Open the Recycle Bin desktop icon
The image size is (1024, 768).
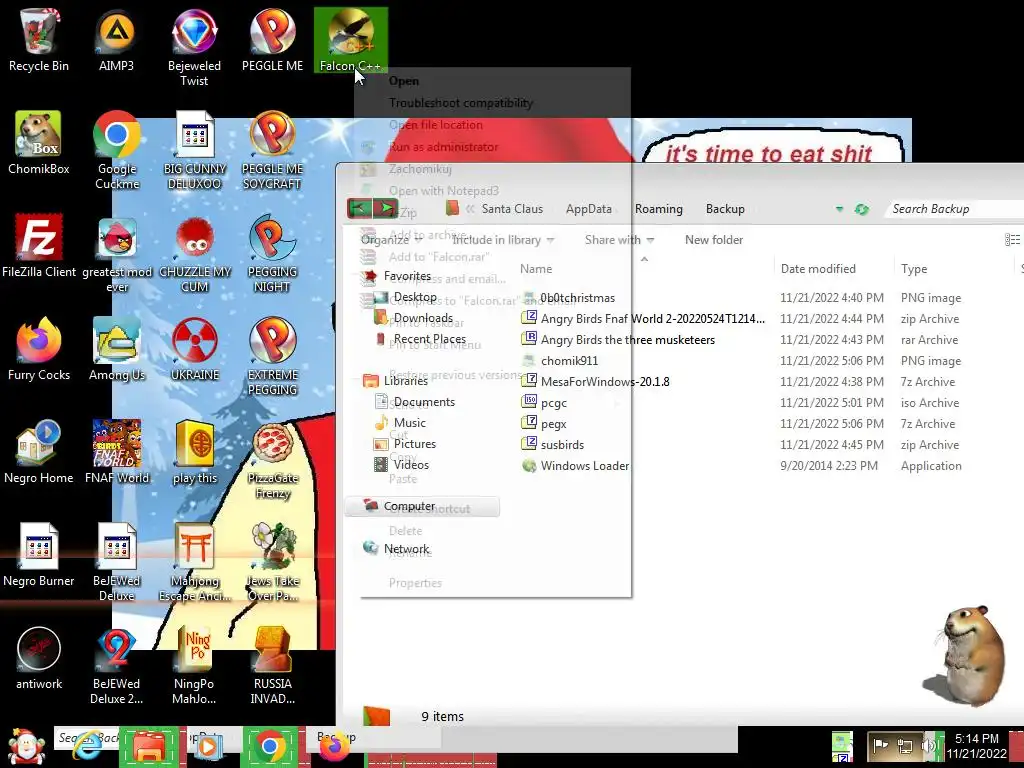39,40
